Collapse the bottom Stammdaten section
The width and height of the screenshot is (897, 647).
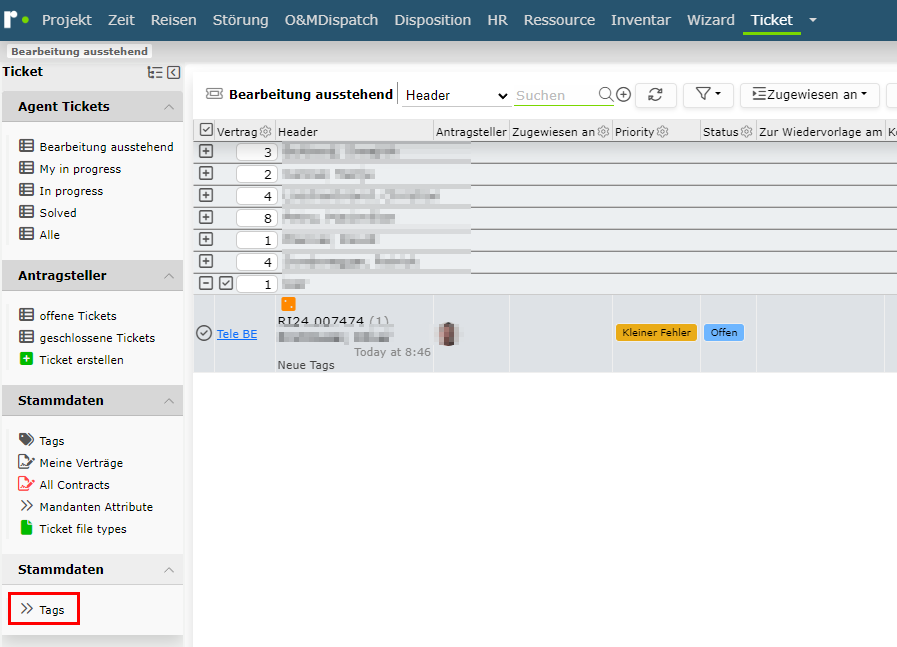click(169, 570)
